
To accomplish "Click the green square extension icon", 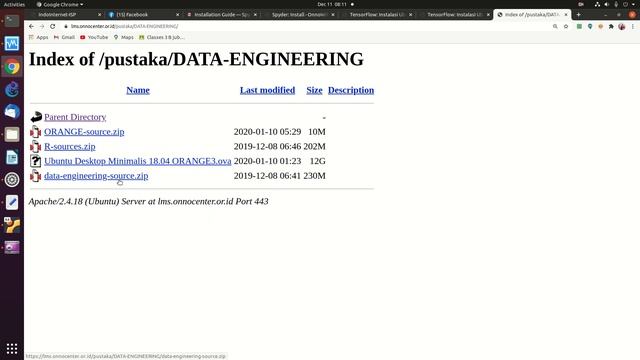I will tap(579, 26).
